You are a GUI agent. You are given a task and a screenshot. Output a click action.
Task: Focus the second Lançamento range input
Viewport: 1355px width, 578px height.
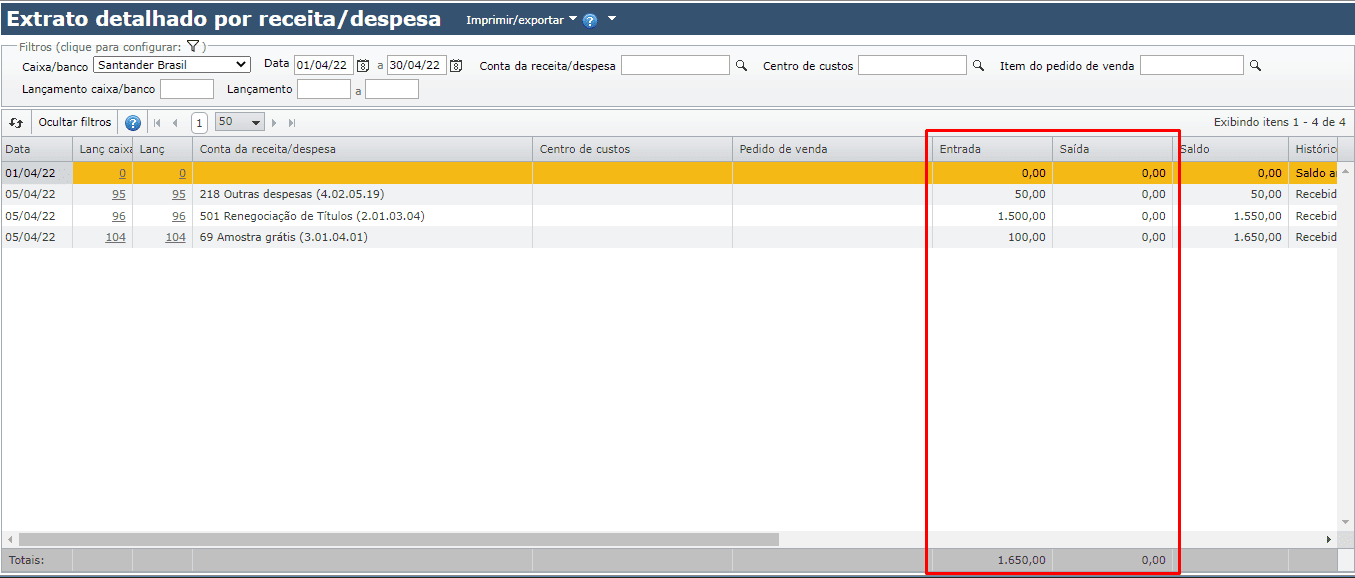pyautogui.click(x=392, y=89)
